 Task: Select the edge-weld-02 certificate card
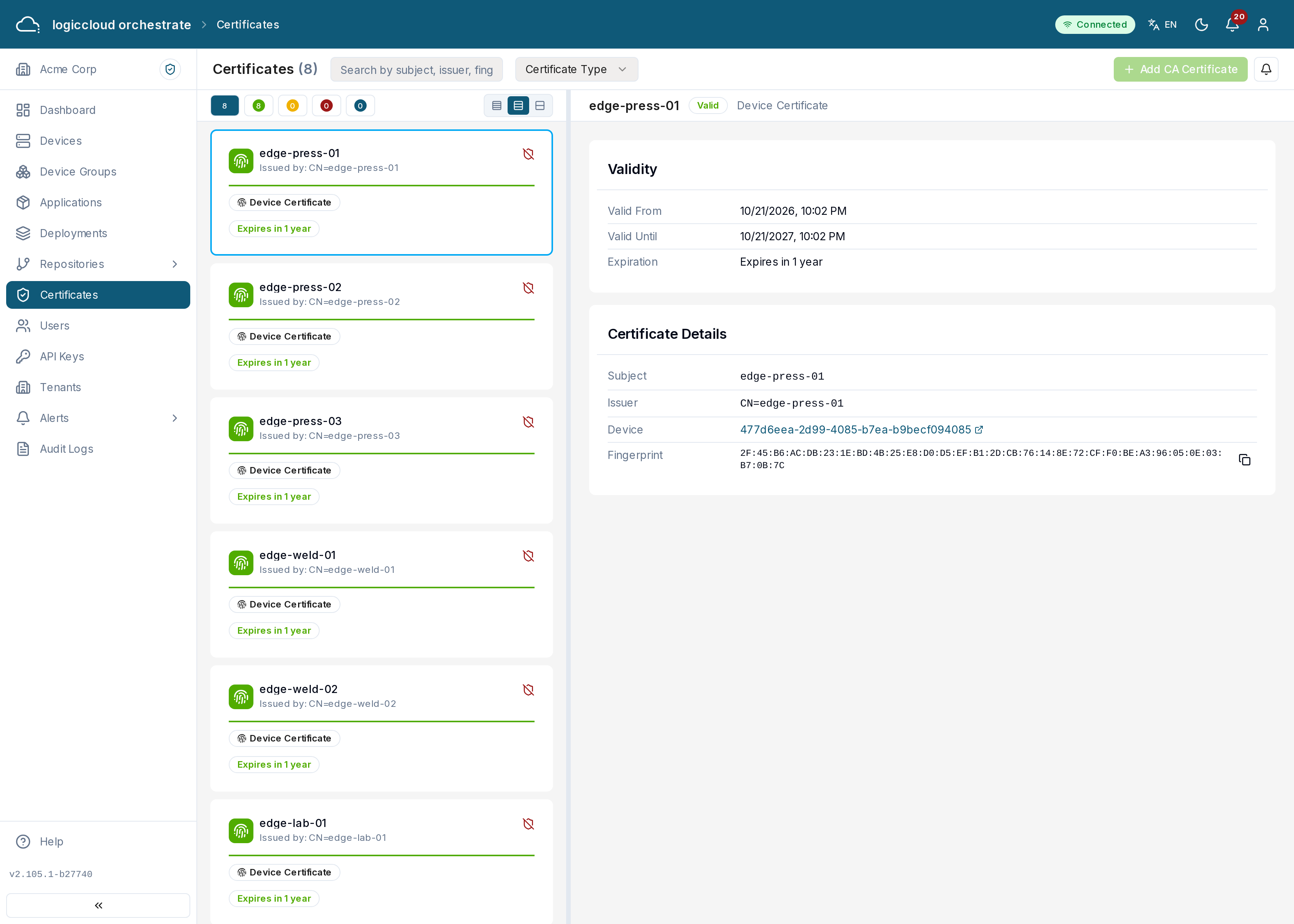[x=381, y=728]
